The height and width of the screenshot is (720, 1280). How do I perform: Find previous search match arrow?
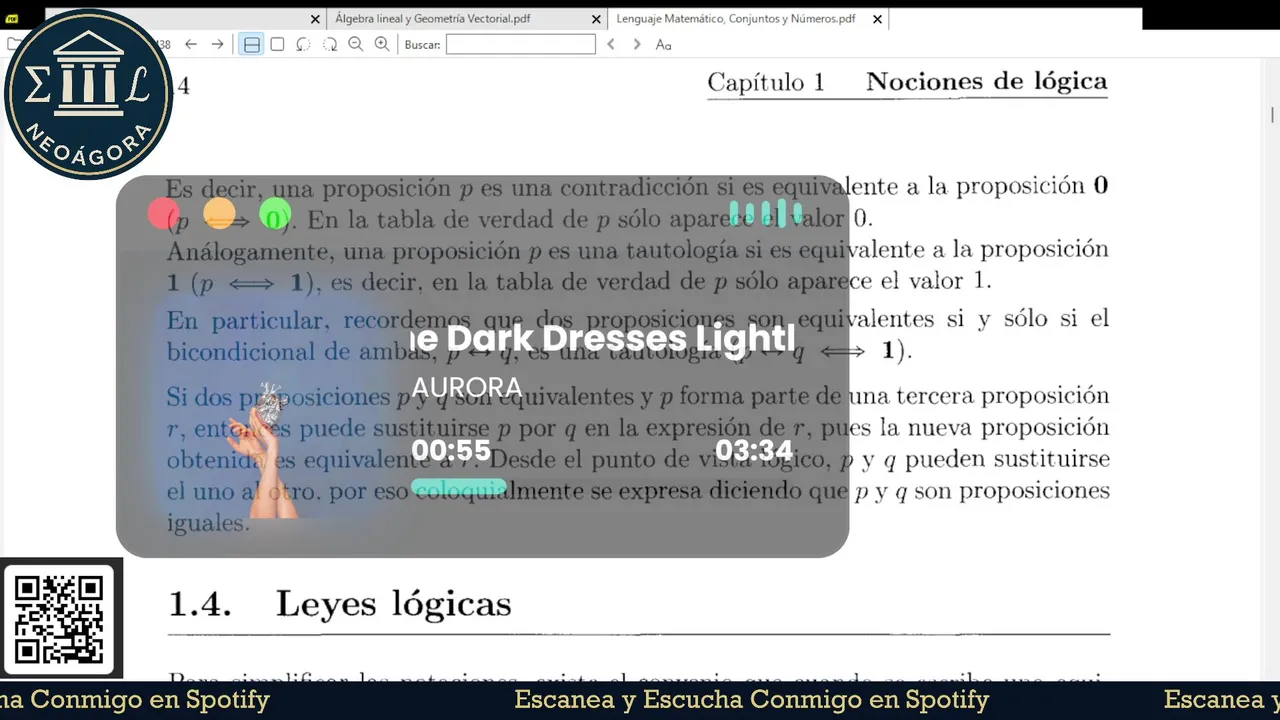pos(611,44)
